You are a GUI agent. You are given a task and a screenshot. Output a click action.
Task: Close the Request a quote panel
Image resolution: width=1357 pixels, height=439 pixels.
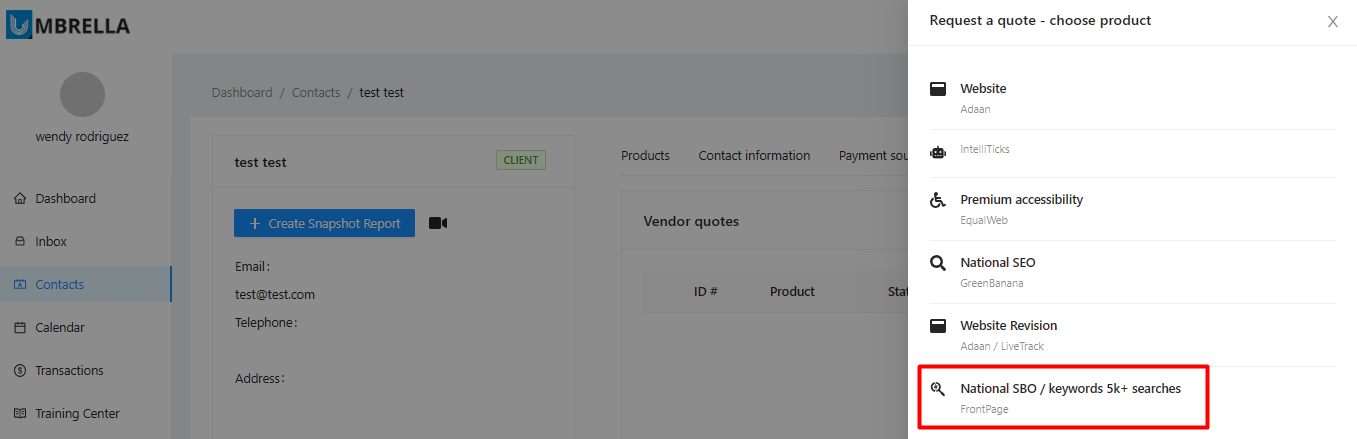(1332, 21)
